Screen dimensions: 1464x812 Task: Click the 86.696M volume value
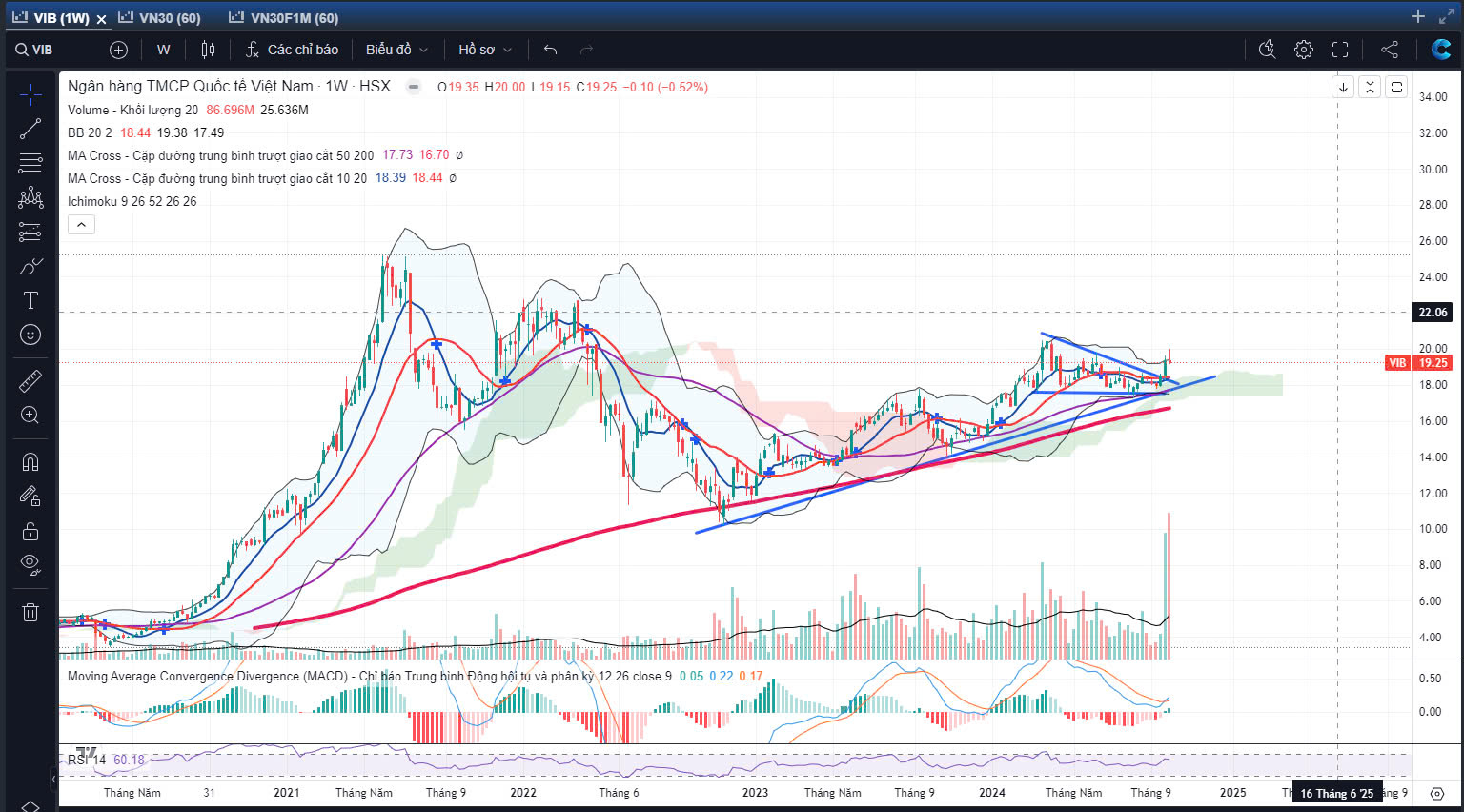click(231, 110)
